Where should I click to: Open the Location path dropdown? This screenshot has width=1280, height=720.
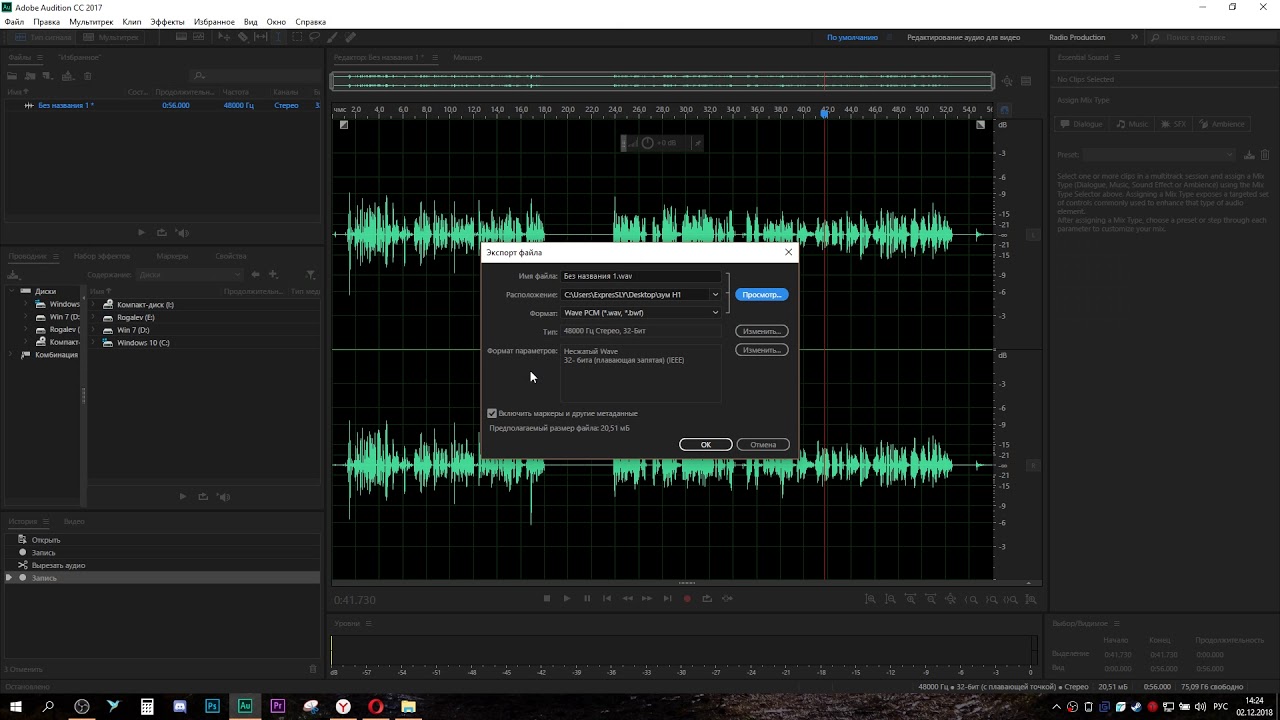715,294
